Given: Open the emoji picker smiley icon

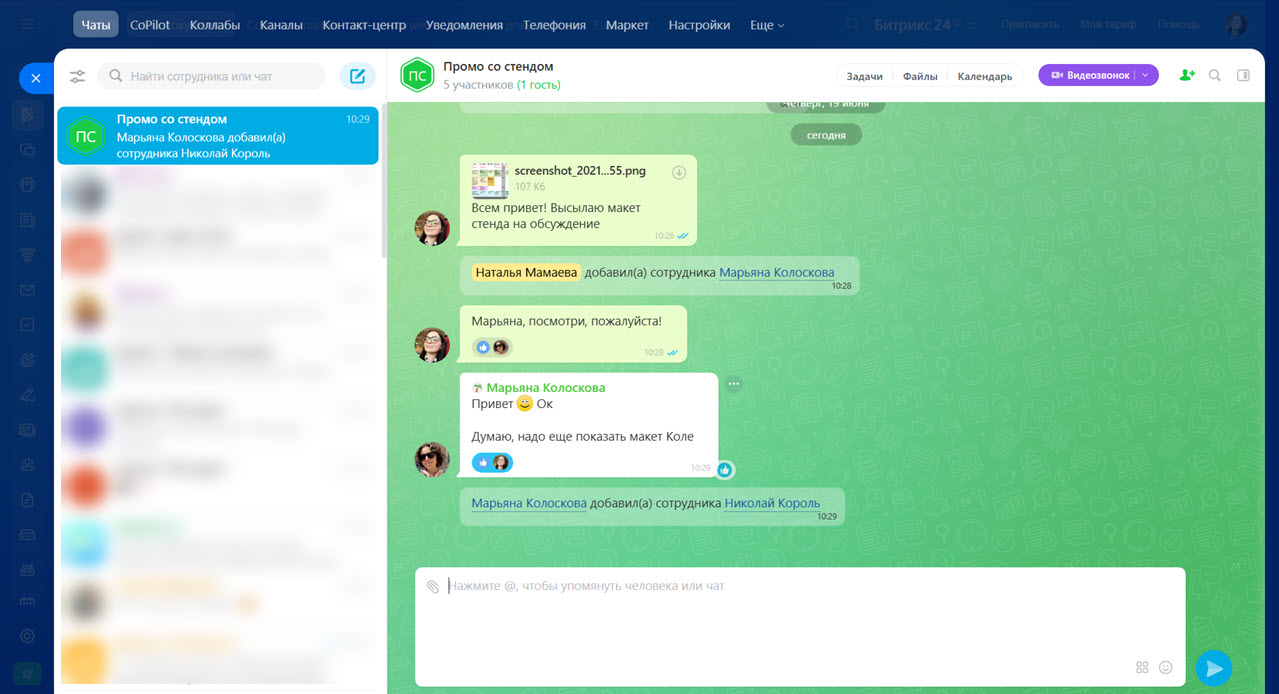Looking at the screenshot, I should (x=1166, y=667).
